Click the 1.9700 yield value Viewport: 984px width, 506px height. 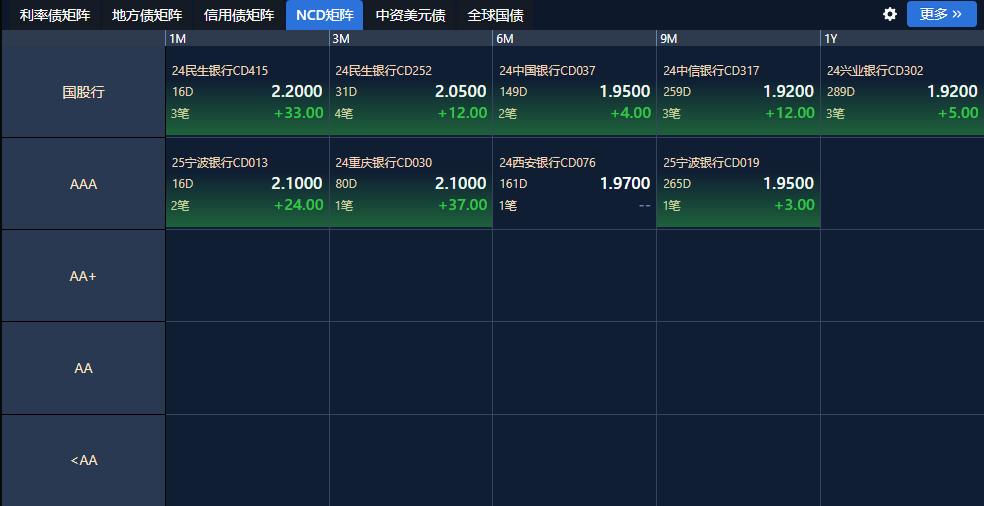[625, 184]
